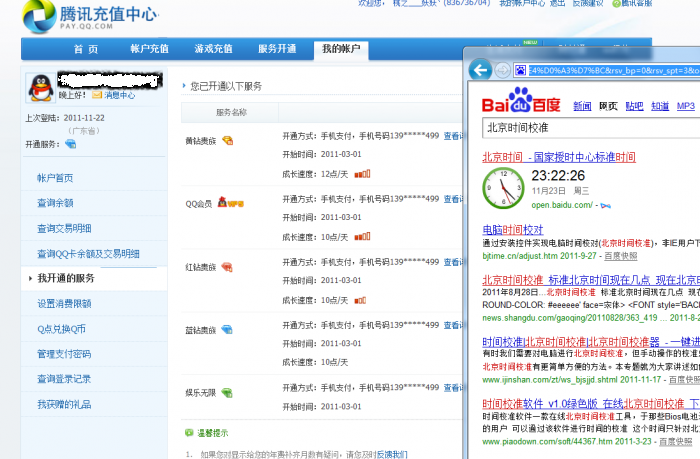
Task: Click the 温馨提示 green tip icon
Action: [x=189, y=433]
